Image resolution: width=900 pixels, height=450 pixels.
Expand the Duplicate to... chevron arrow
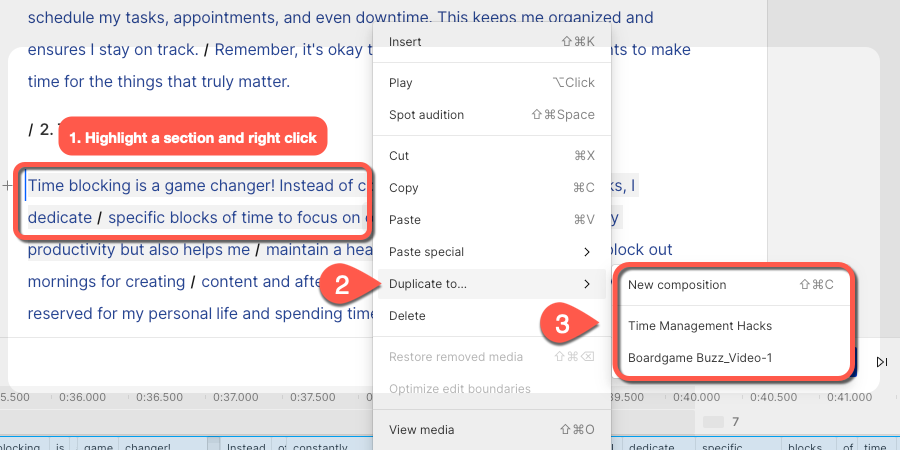[587, 284]
